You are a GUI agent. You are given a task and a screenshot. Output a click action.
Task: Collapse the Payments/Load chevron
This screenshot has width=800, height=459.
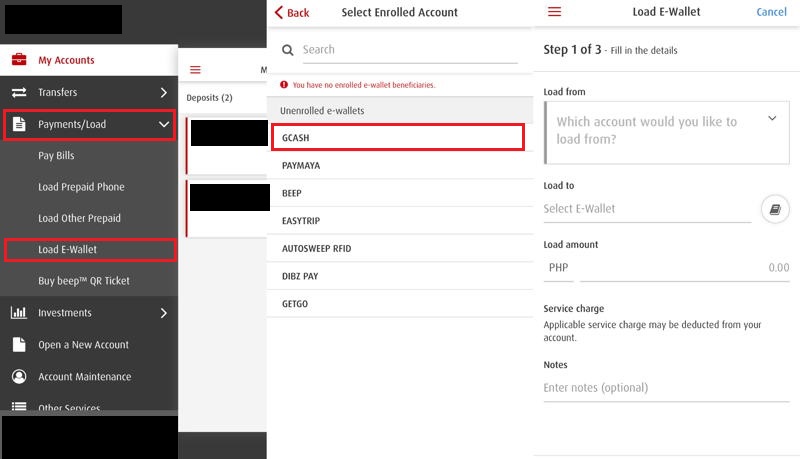click(164, 124)
